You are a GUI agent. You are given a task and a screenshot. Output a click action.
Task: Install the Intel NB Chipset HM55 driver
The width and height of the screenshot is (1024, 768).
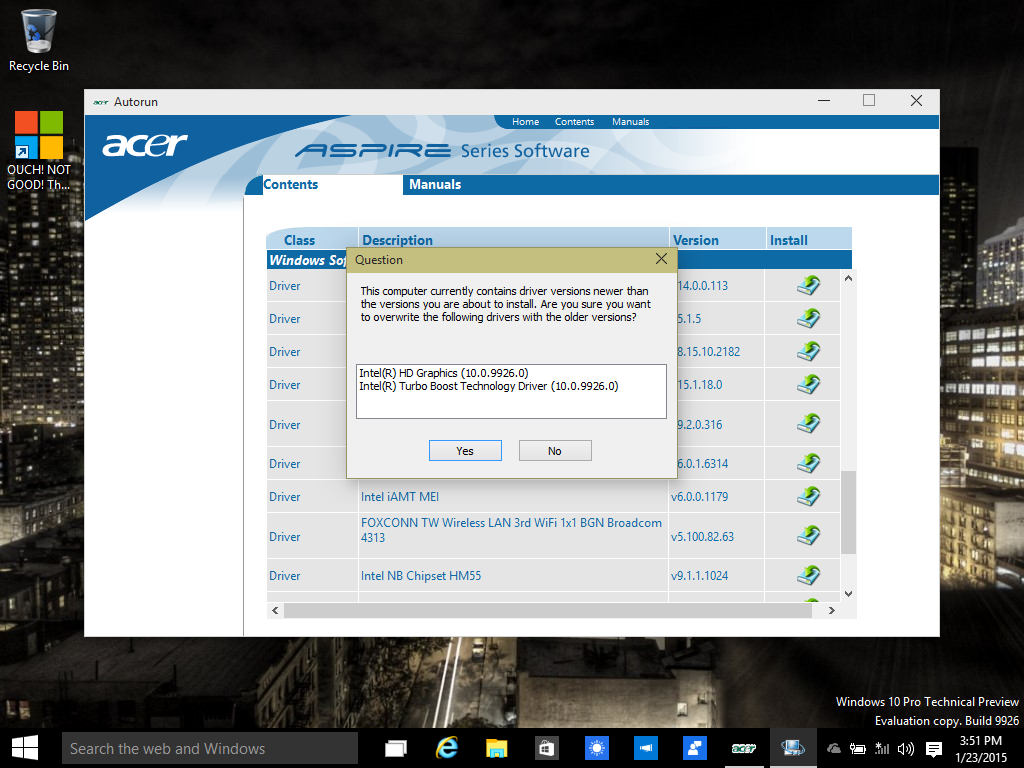coord(808,575)
